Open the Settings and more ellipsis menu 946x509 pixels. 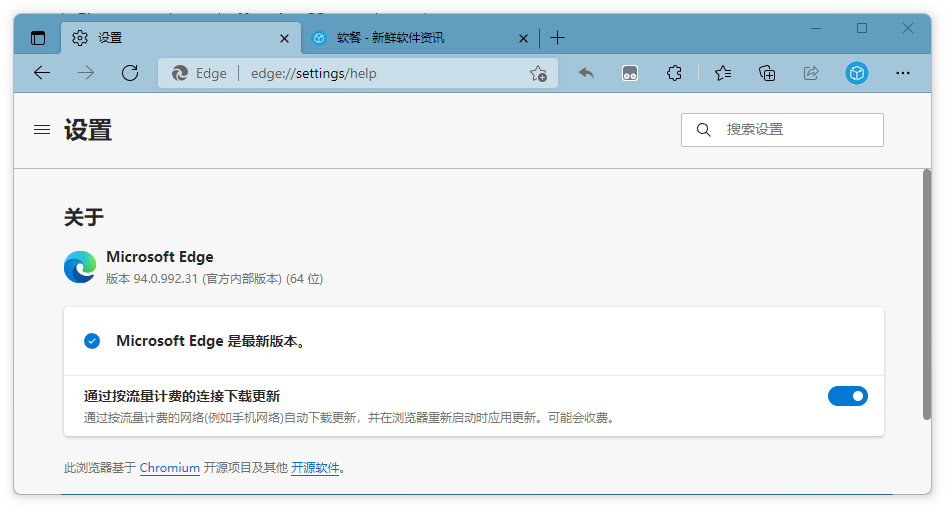[903, 73]
